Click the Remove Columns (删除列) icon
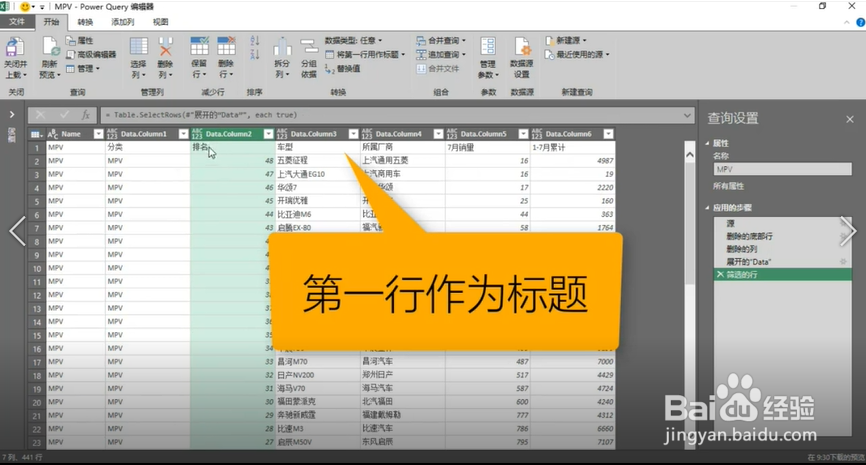Viewport: 866px width, 465px height. (165, 46)
